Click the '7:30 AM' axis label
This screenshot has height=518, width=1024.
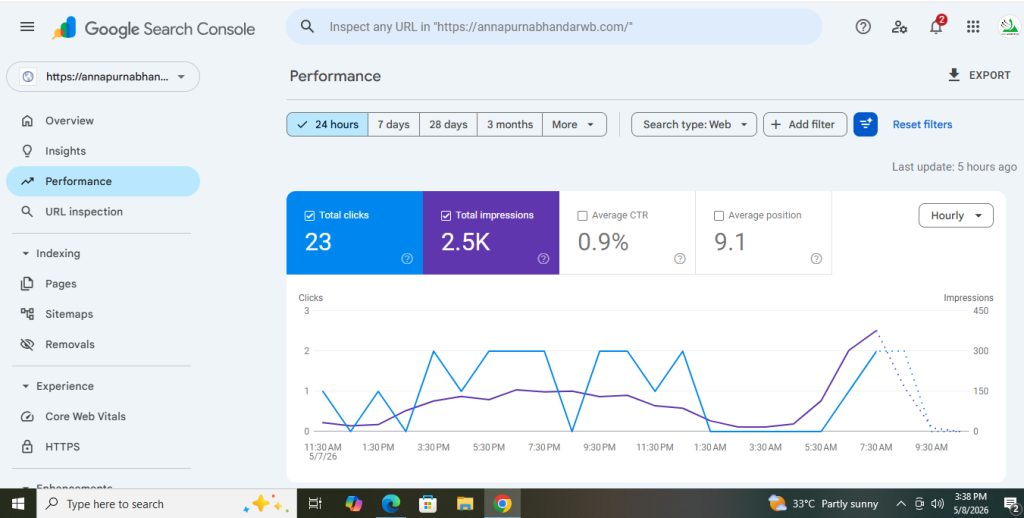(x=876, y=447)
